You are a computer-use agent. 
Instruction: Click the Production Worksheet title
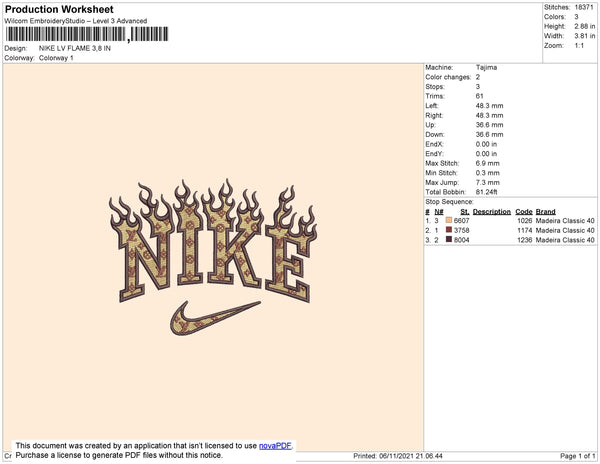[x=59, y=9]
